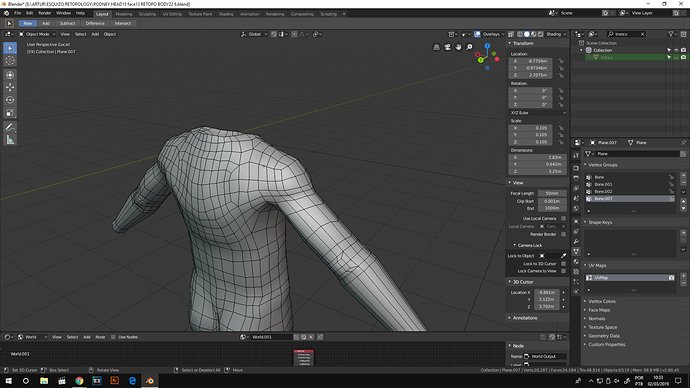Click the zoom magnifier viewport gizmo

click(469, 47)
